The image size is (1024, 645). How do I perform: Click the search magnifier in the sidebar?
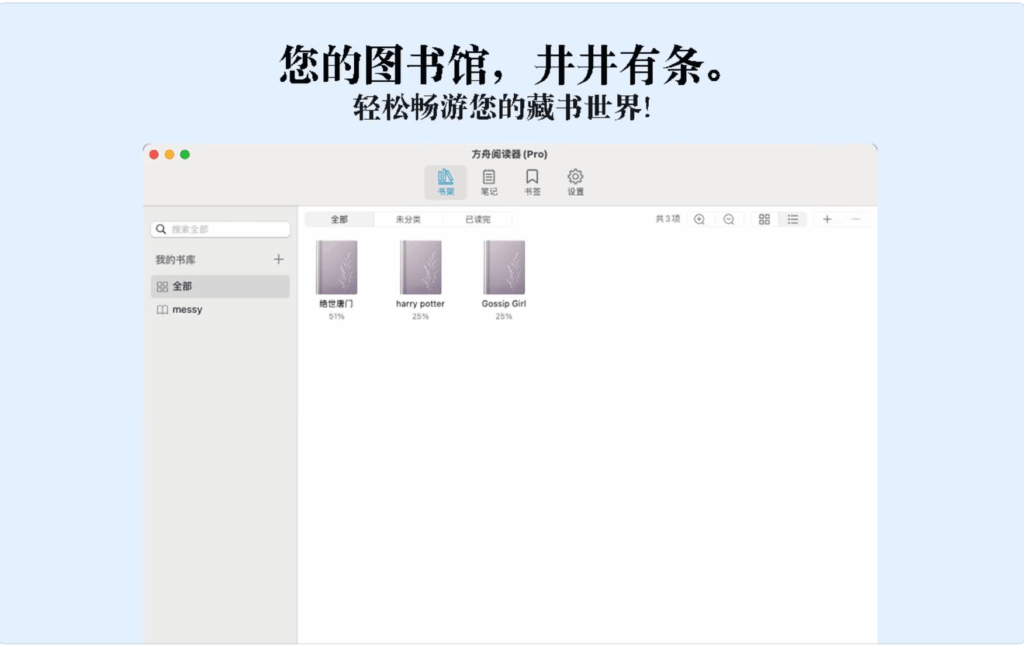coord(161,229)
